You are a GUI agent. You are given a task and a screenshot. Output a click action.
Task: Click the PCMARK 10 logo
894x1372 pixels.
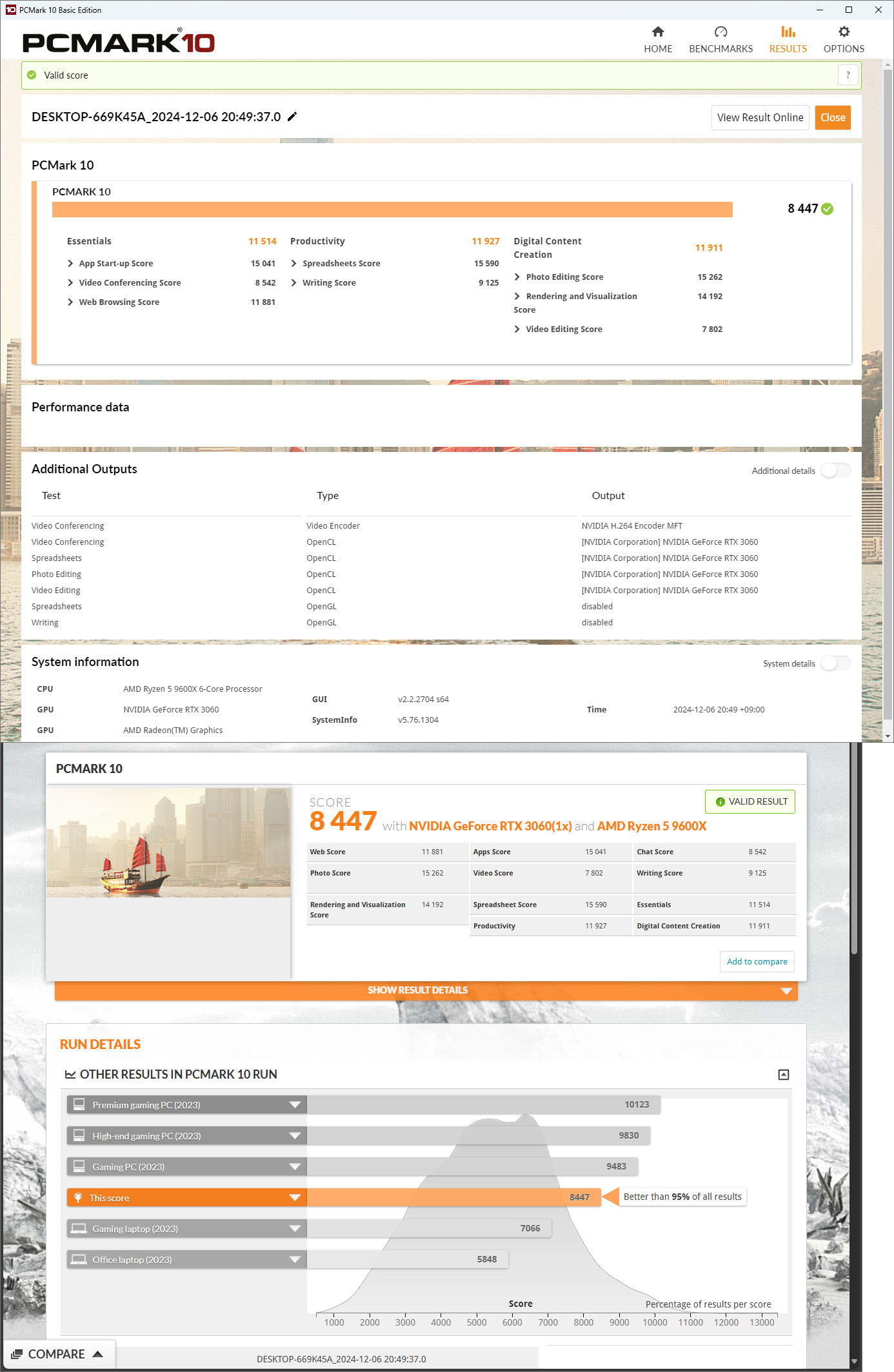(118, 42)
